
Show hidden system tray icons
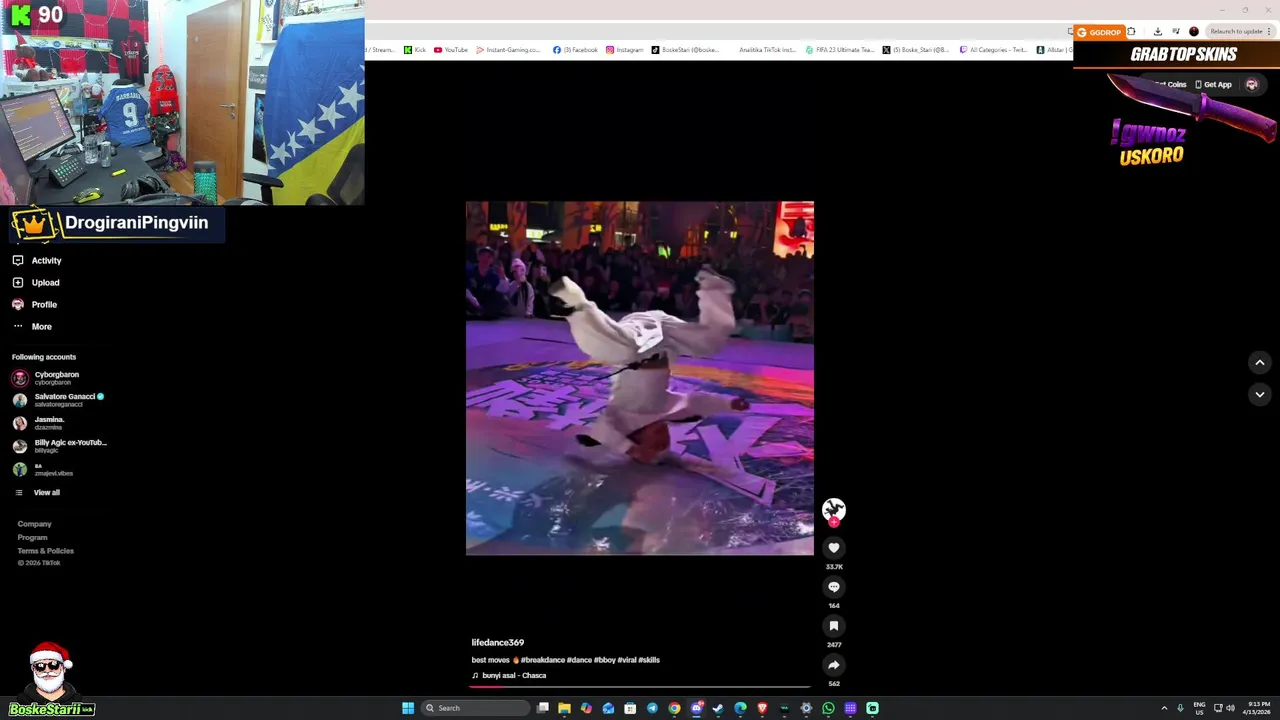pyautogui.click(x=1164, y=708)
